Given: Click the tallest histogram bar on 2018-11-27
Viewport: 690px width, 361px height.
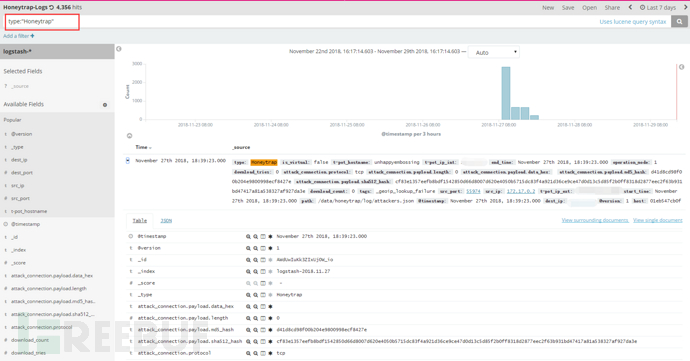Looking at the screenshot, I should 506,93.
